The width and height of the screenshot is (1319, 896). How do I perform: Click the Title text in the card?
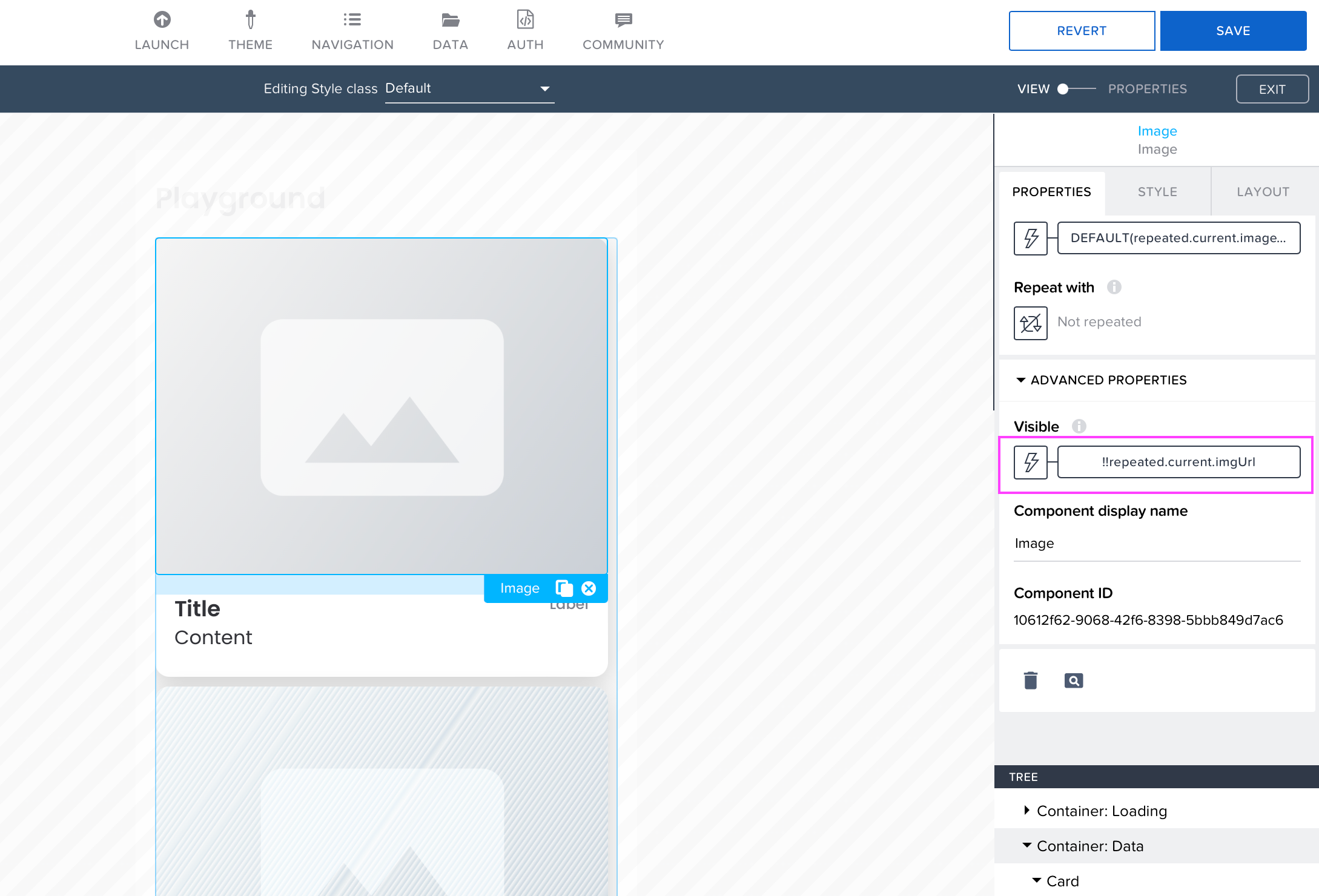pyautogui.click(x=197, y=608)
